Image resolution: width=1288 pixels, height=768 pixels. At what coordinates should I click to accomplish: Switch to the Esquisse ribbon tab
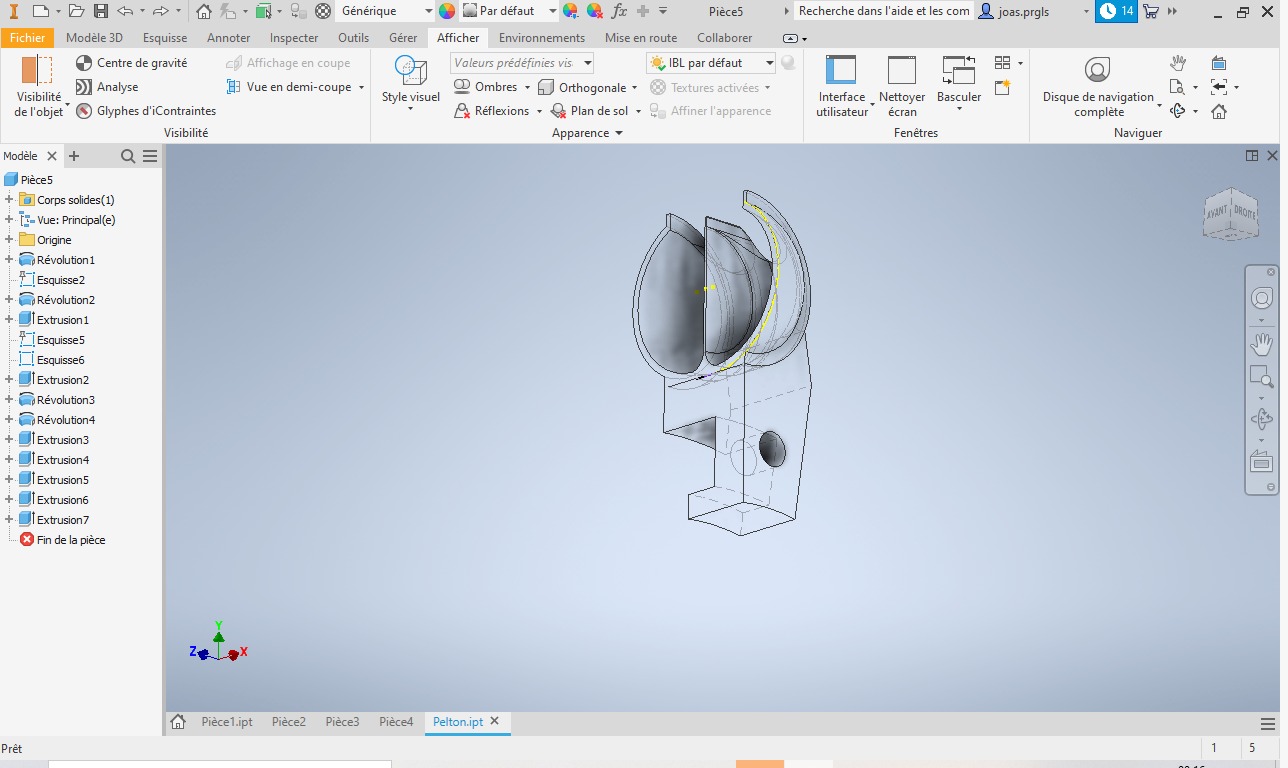click(x=165, y=38)
